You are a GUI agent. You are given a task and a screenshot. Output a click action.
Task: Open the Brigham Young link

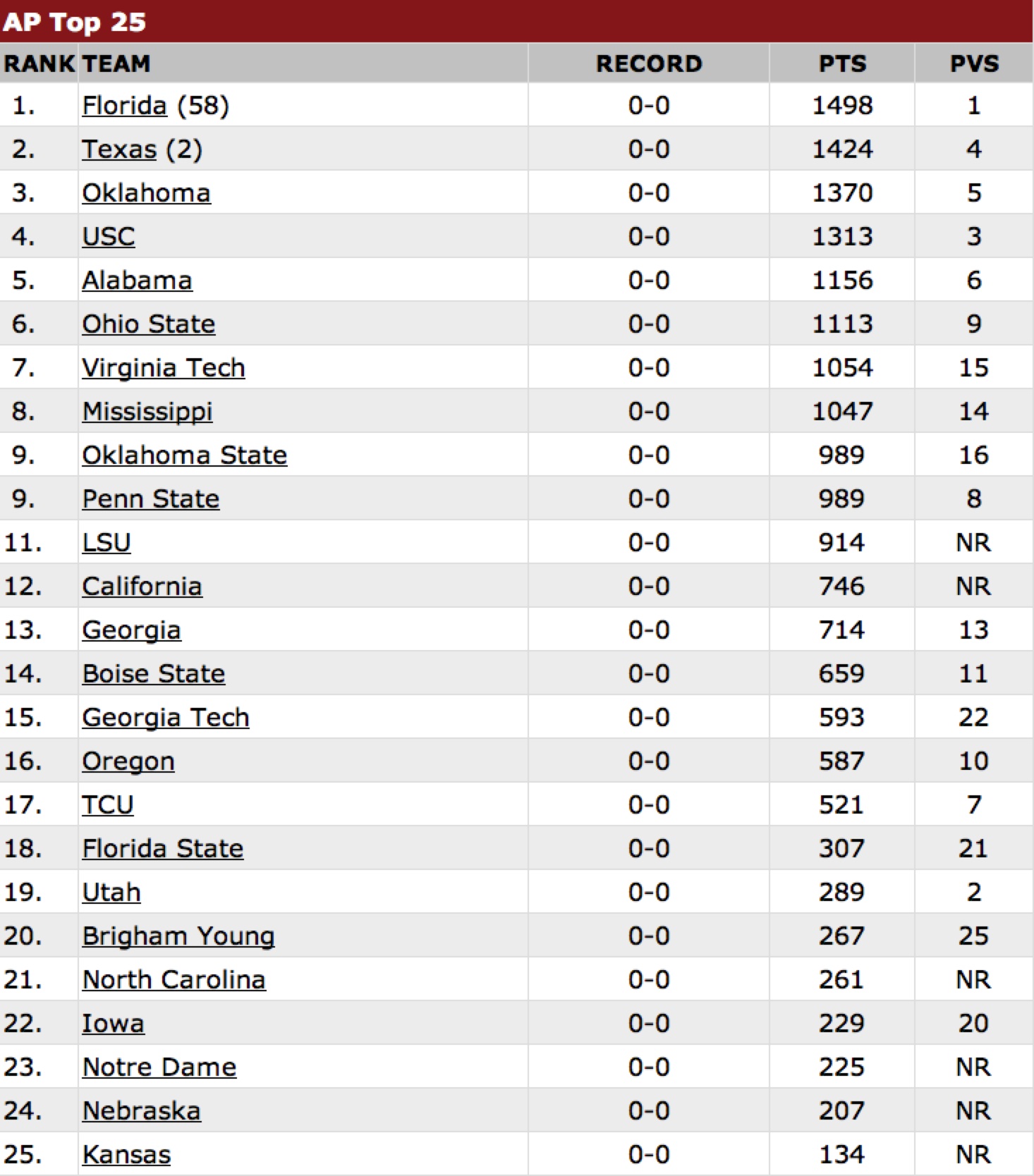tap(178, 936)
